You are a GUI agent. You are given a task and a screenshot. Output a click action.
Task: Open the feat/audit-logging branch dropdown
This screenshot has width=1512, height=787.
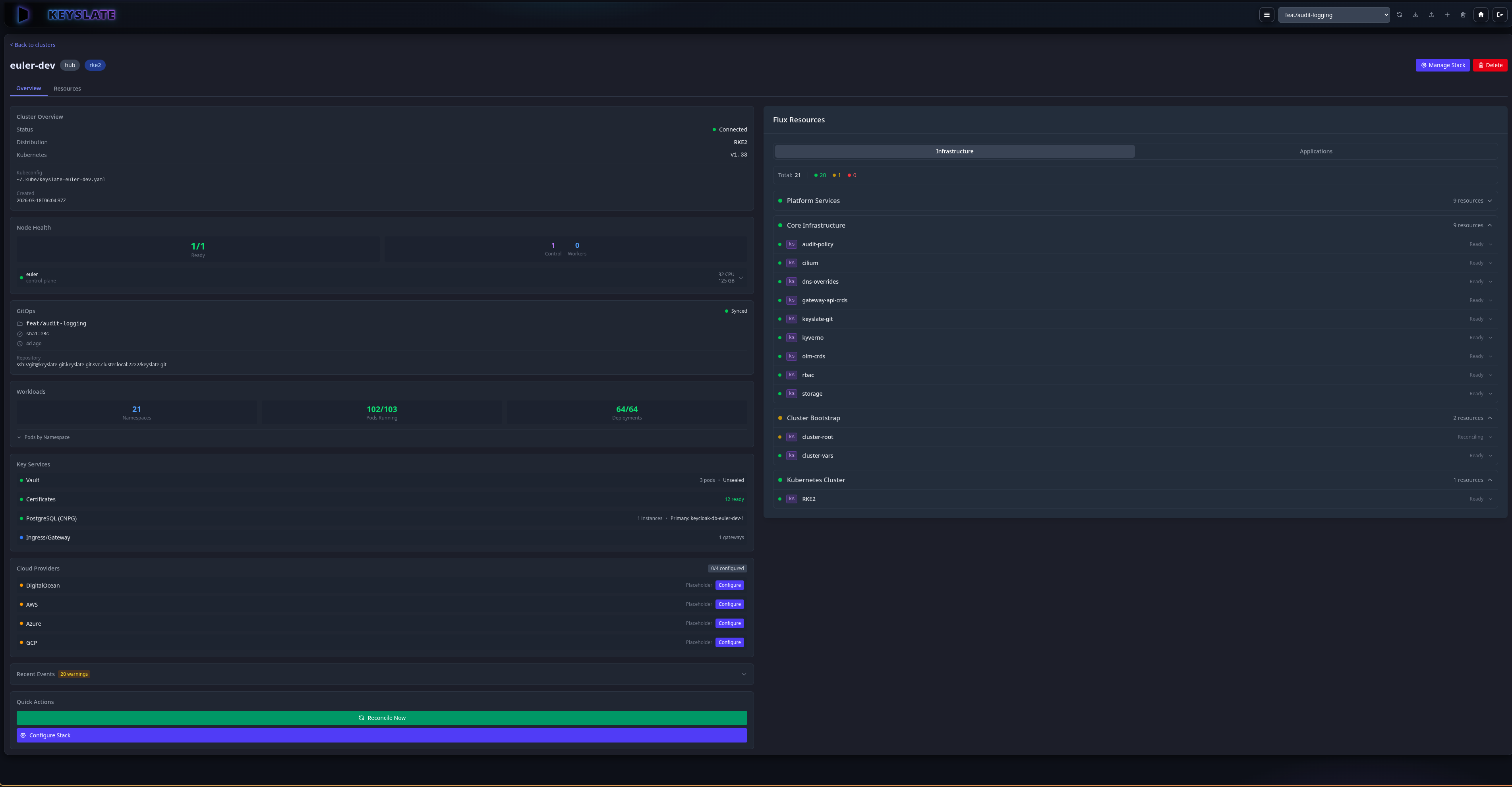click(x=1334, y=15)
